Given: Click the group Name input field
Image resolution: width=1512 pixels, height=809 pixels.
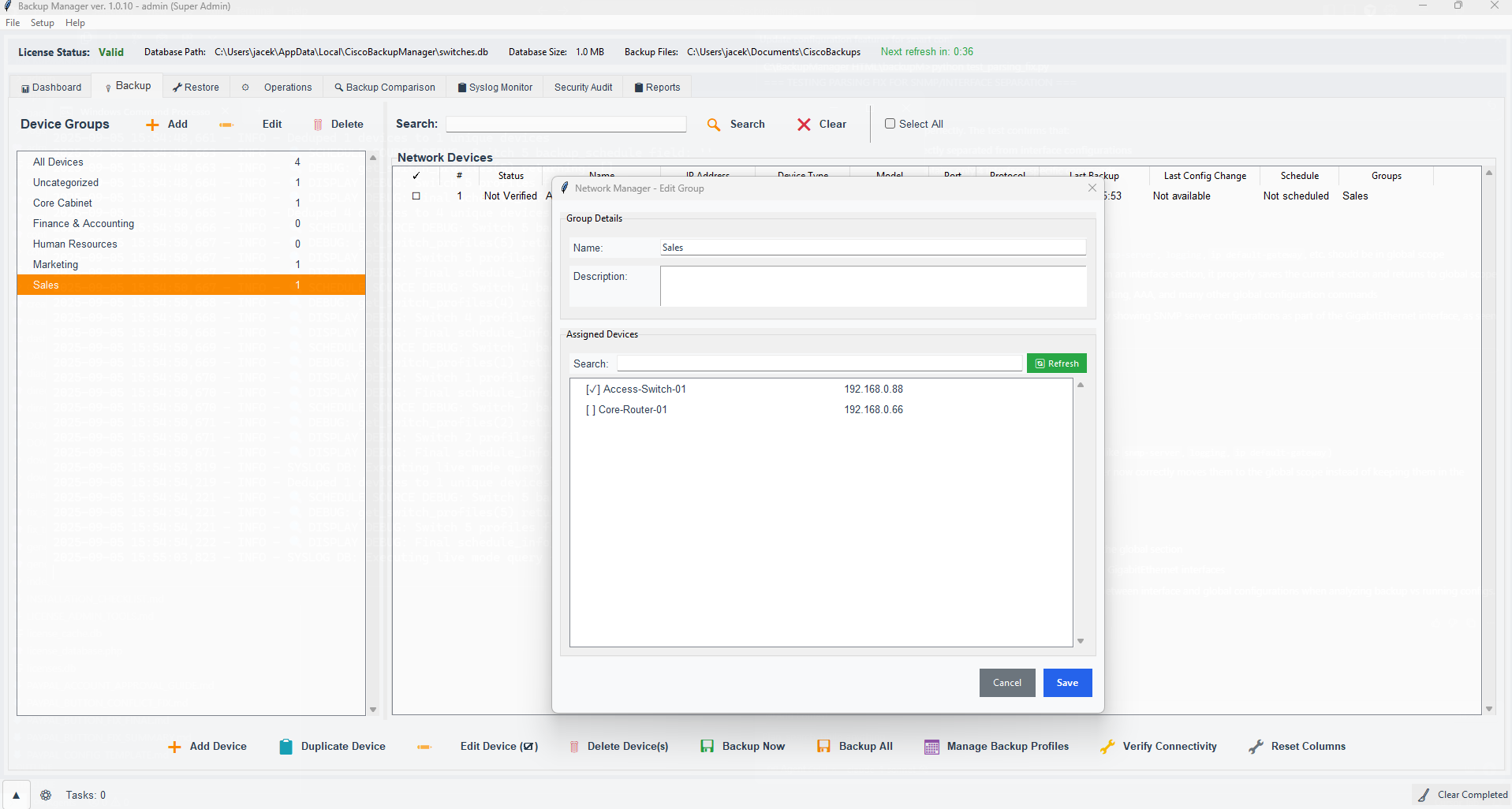Looking at the screenshot, I should pos(873,248).
